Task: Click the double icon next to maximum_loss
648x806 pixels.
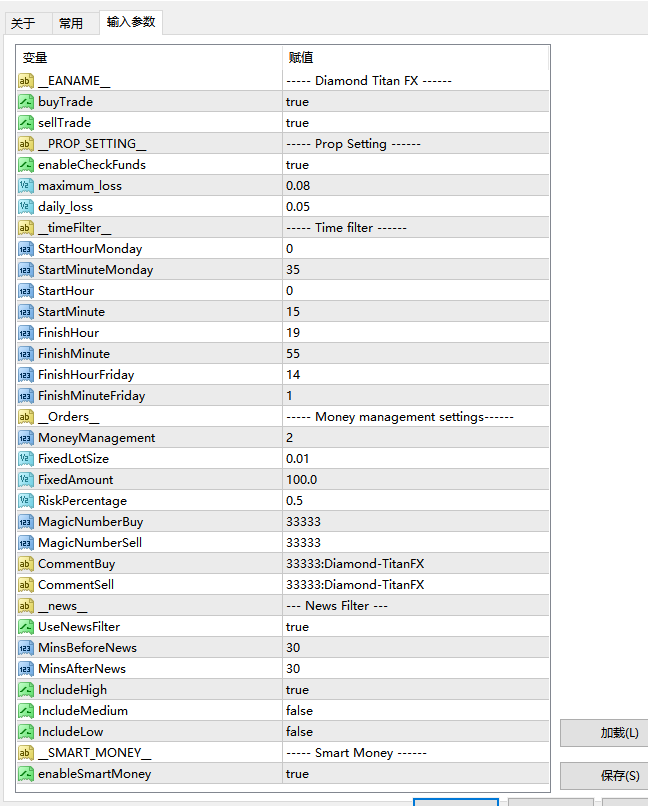Action: [x=26, y=186]
